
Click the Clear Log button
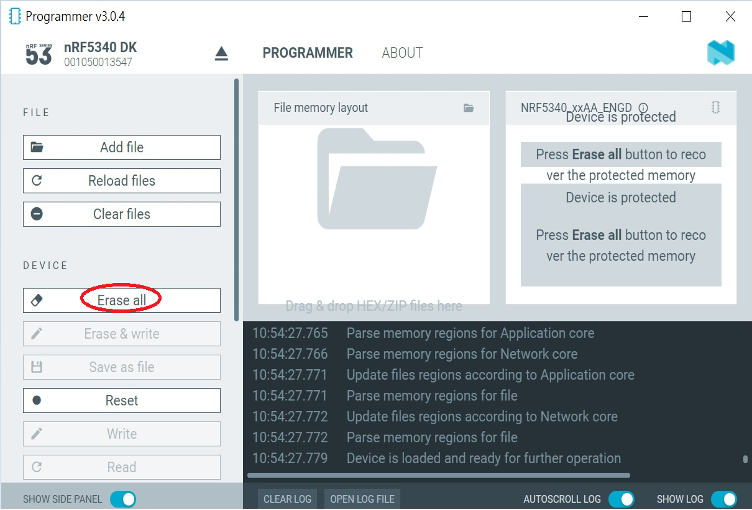pyautogui.click(x=286, y=499)
